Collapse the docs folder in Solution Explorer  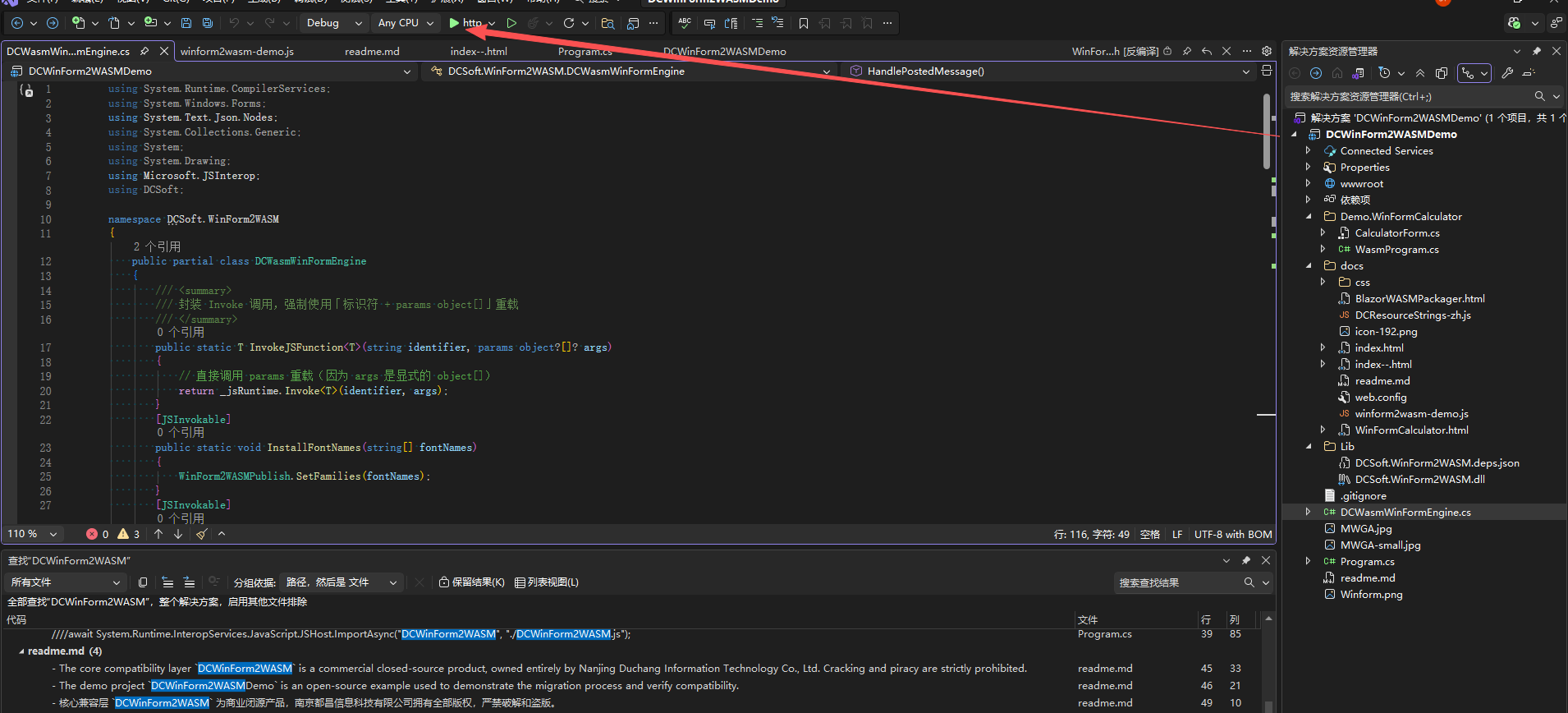pos(1309,265)
